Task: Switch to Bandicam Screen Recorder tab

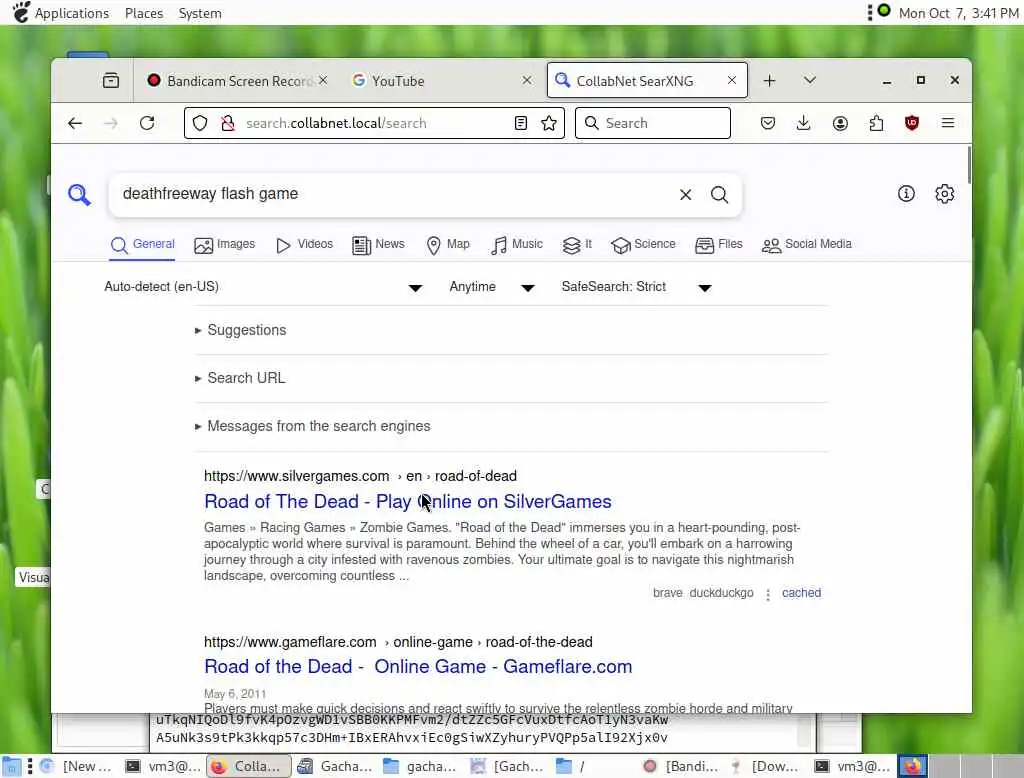Action: pyautogui.click(x=237, y=80)
